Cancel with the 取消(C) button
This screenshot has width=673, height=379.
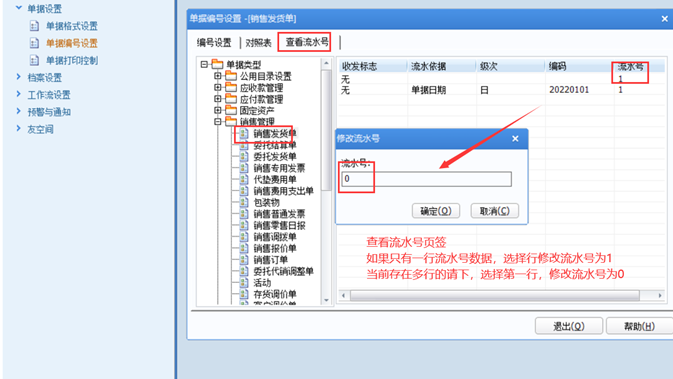tap(494, 211)
